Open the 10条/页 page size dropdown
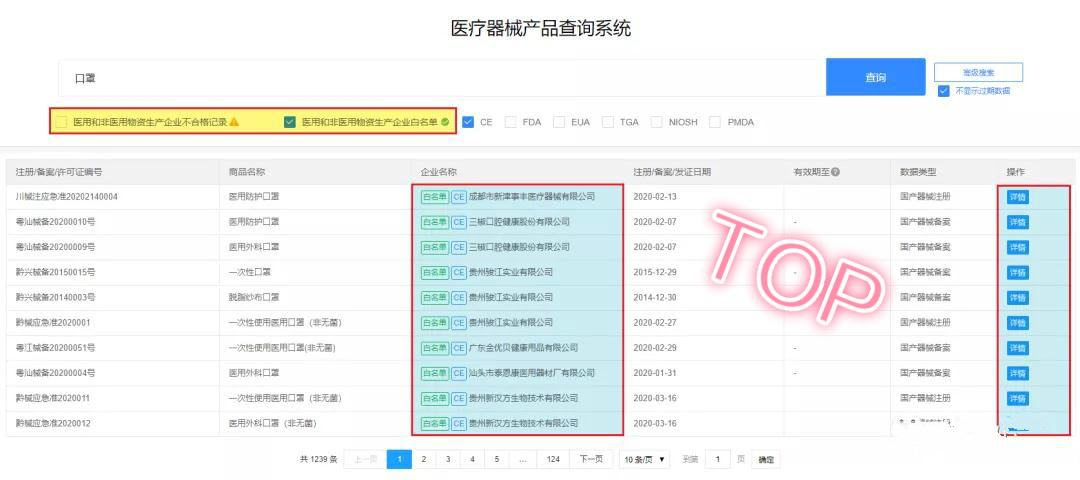1080x480 pixels. click(x=644, y=459)
